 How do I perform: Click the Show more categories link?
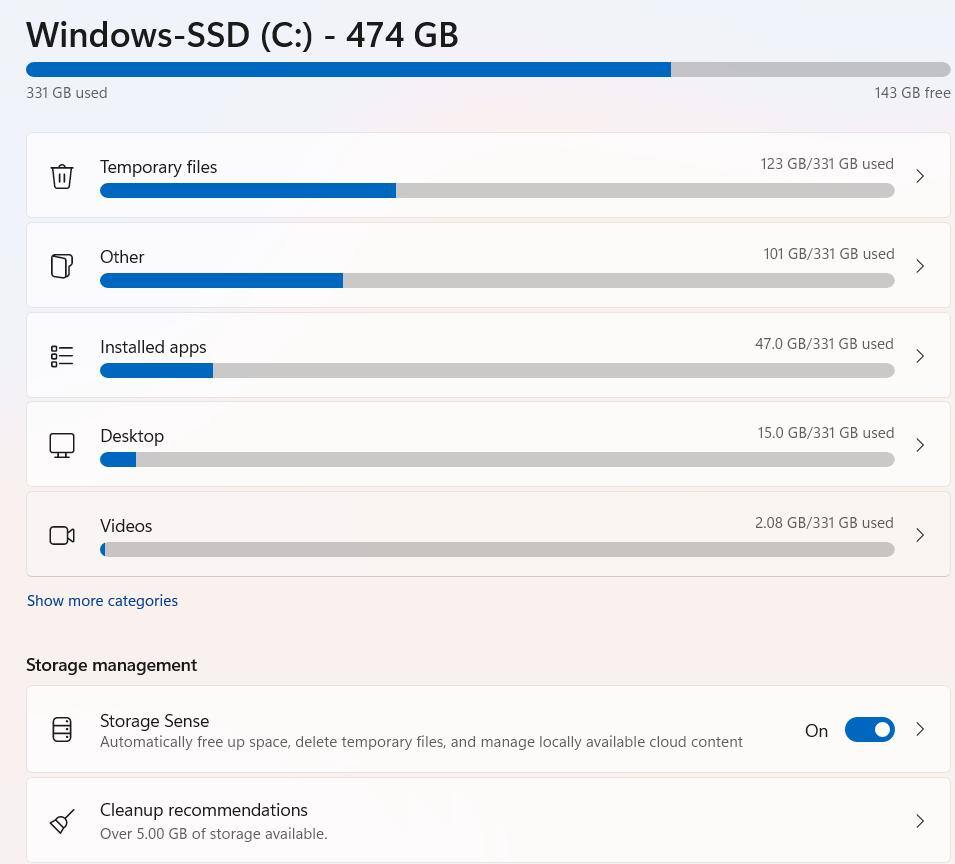pos(102,601)
